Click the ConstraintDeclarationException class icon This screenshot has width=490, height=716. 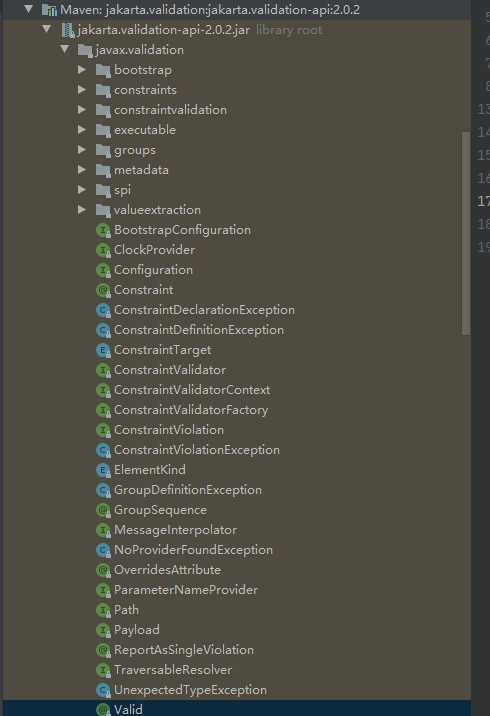103,311
